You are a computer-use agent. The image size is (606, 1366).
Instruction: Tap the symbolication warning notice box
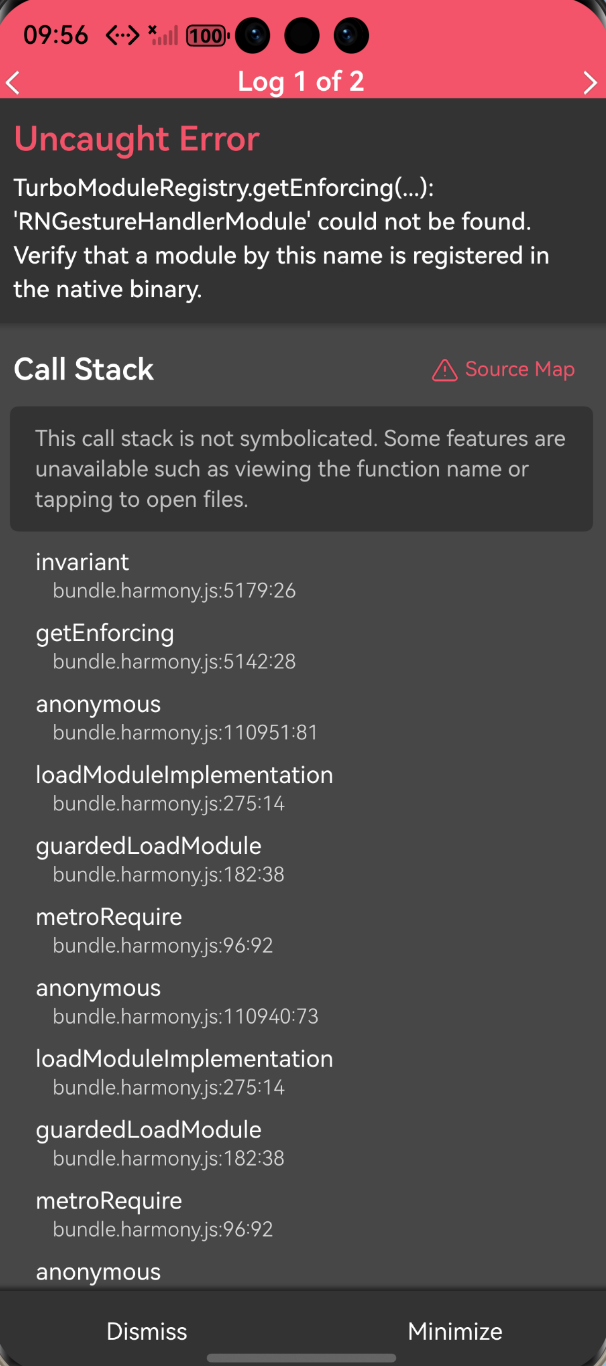point(301,468)
